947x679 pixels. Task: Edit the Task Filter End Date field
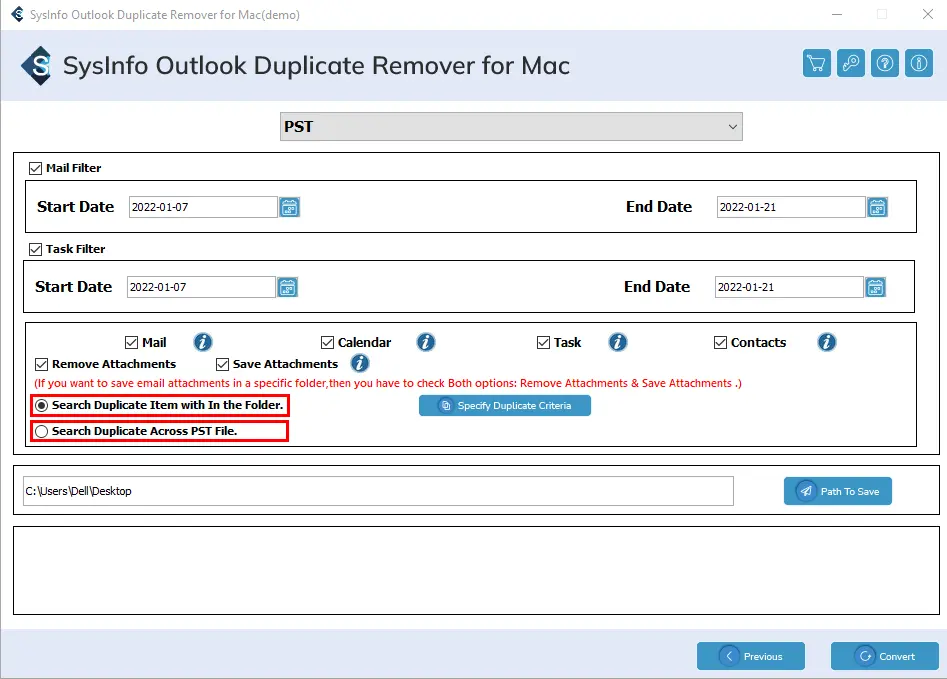pyautogui.click(x=789, y=287)
